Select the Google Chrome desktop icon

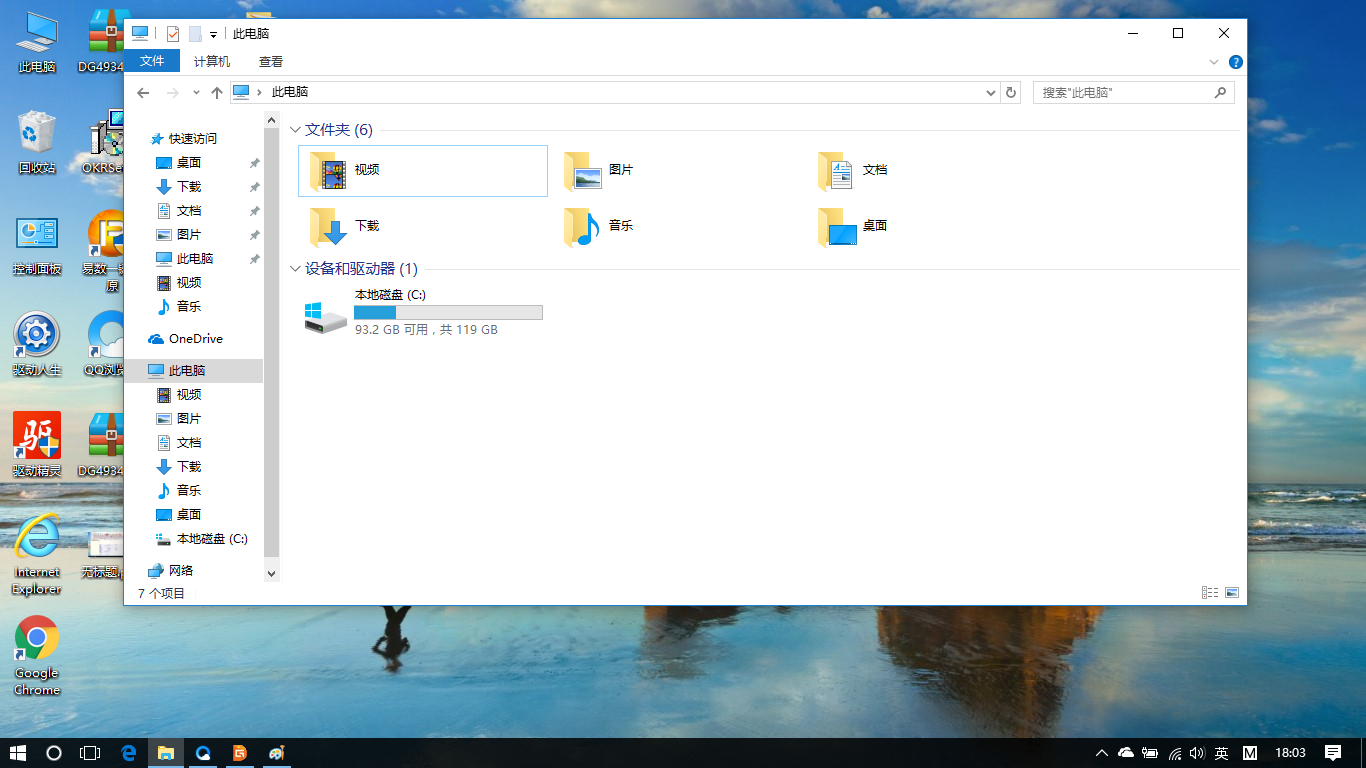[37, 656]
